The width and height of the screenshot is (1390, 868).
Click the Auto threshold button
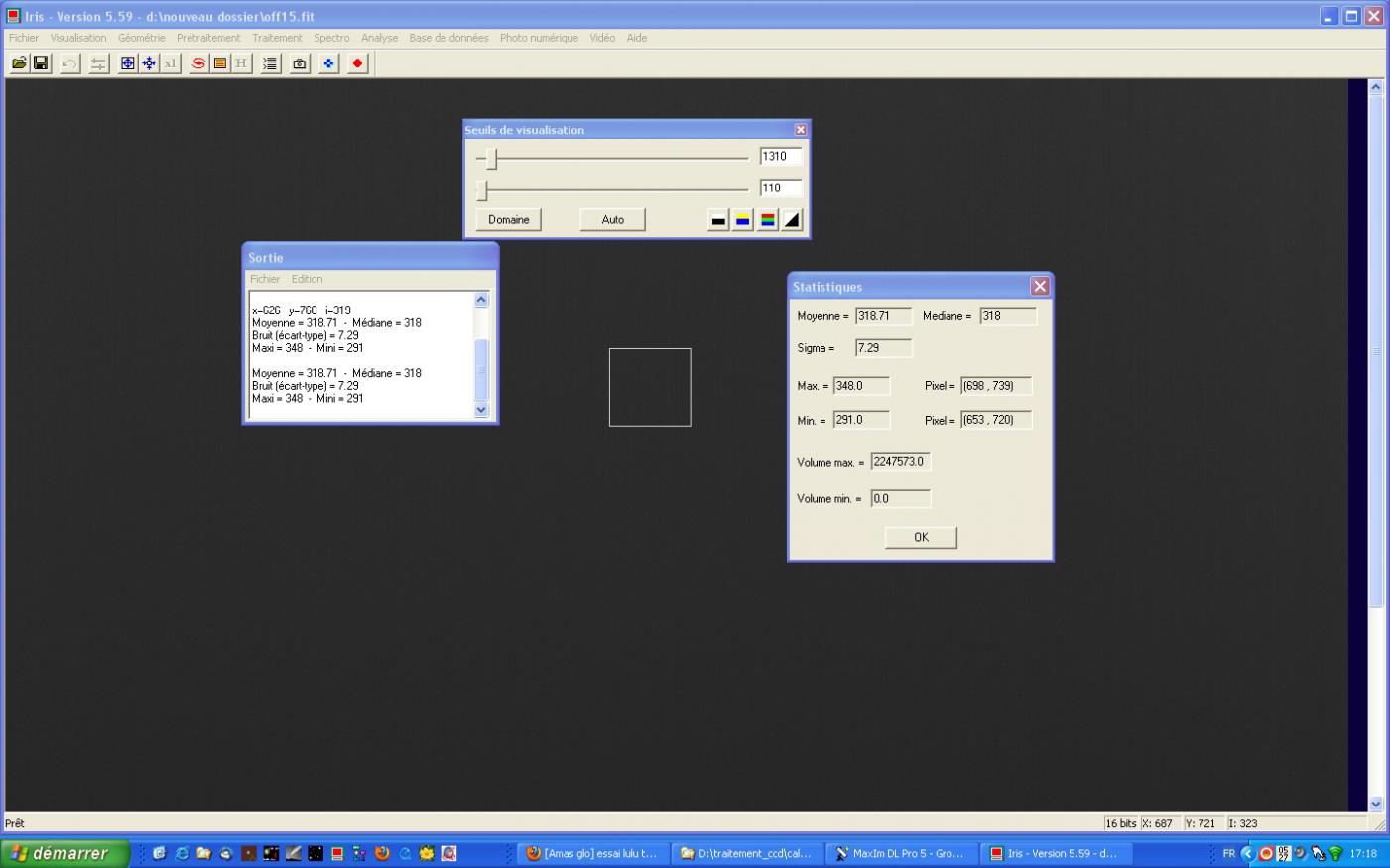(613, 220)
